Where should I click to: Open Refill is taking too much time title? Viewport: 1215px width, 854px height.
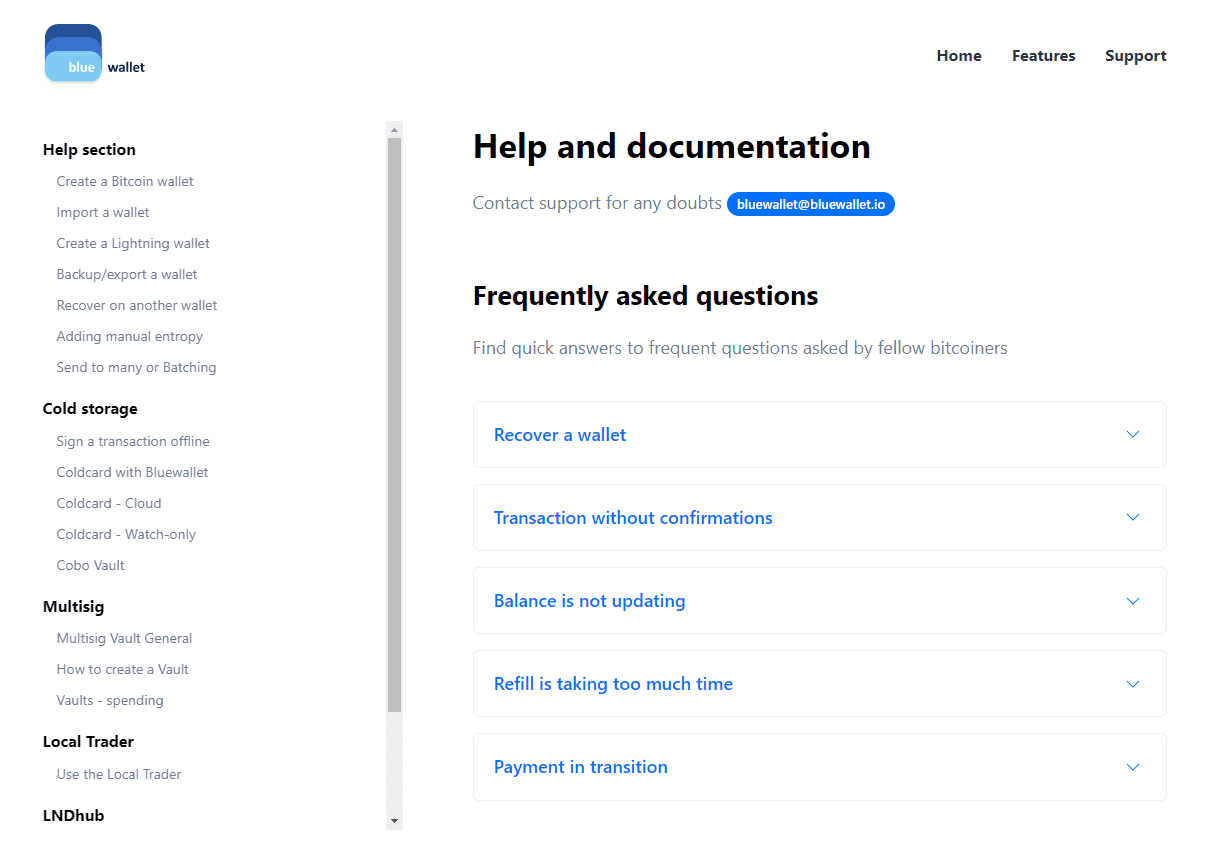[x=613, y=684]
